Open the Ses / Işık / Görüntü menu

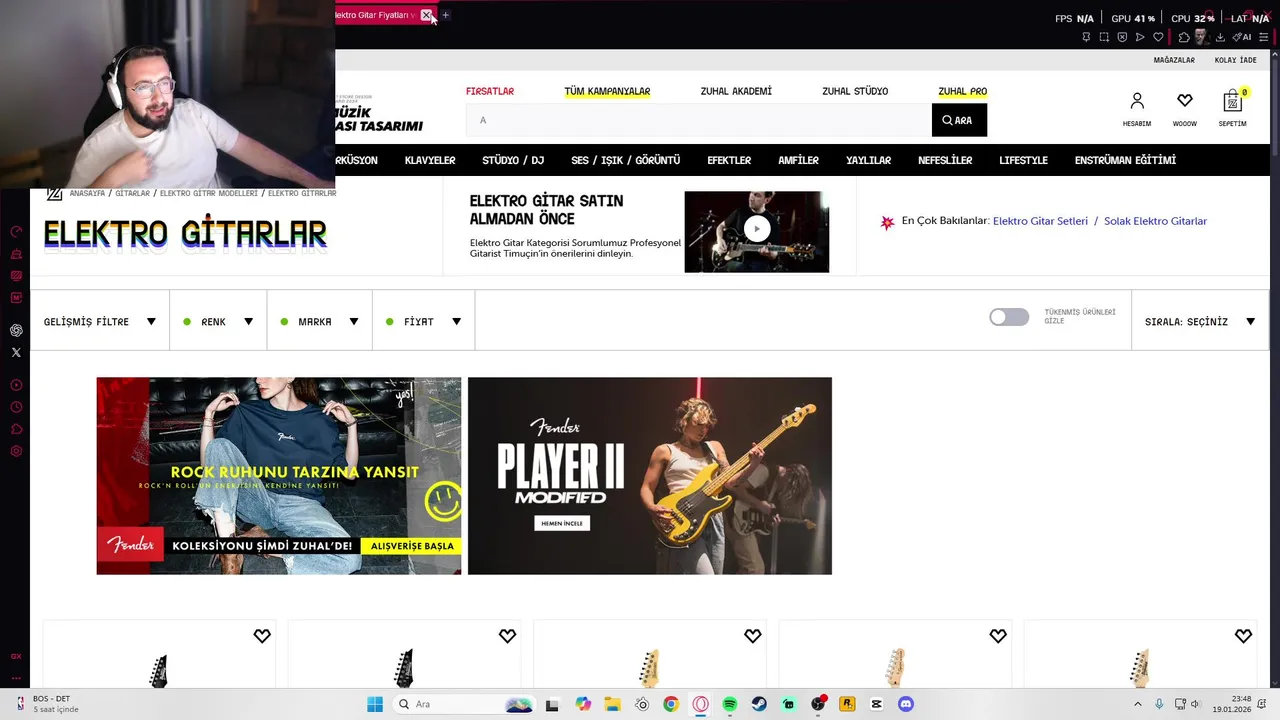626,160
